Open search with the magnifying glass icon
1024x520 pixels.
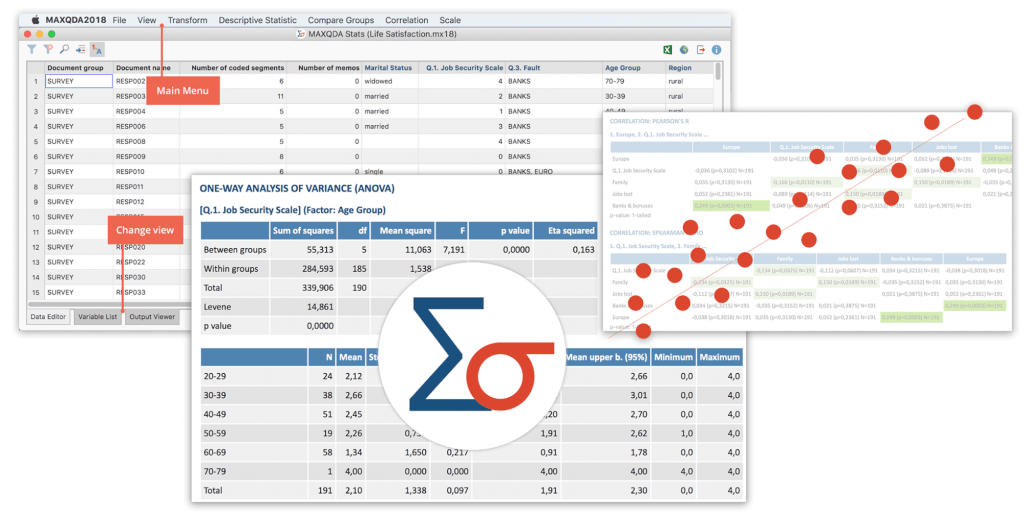click(x=64, y=49)
